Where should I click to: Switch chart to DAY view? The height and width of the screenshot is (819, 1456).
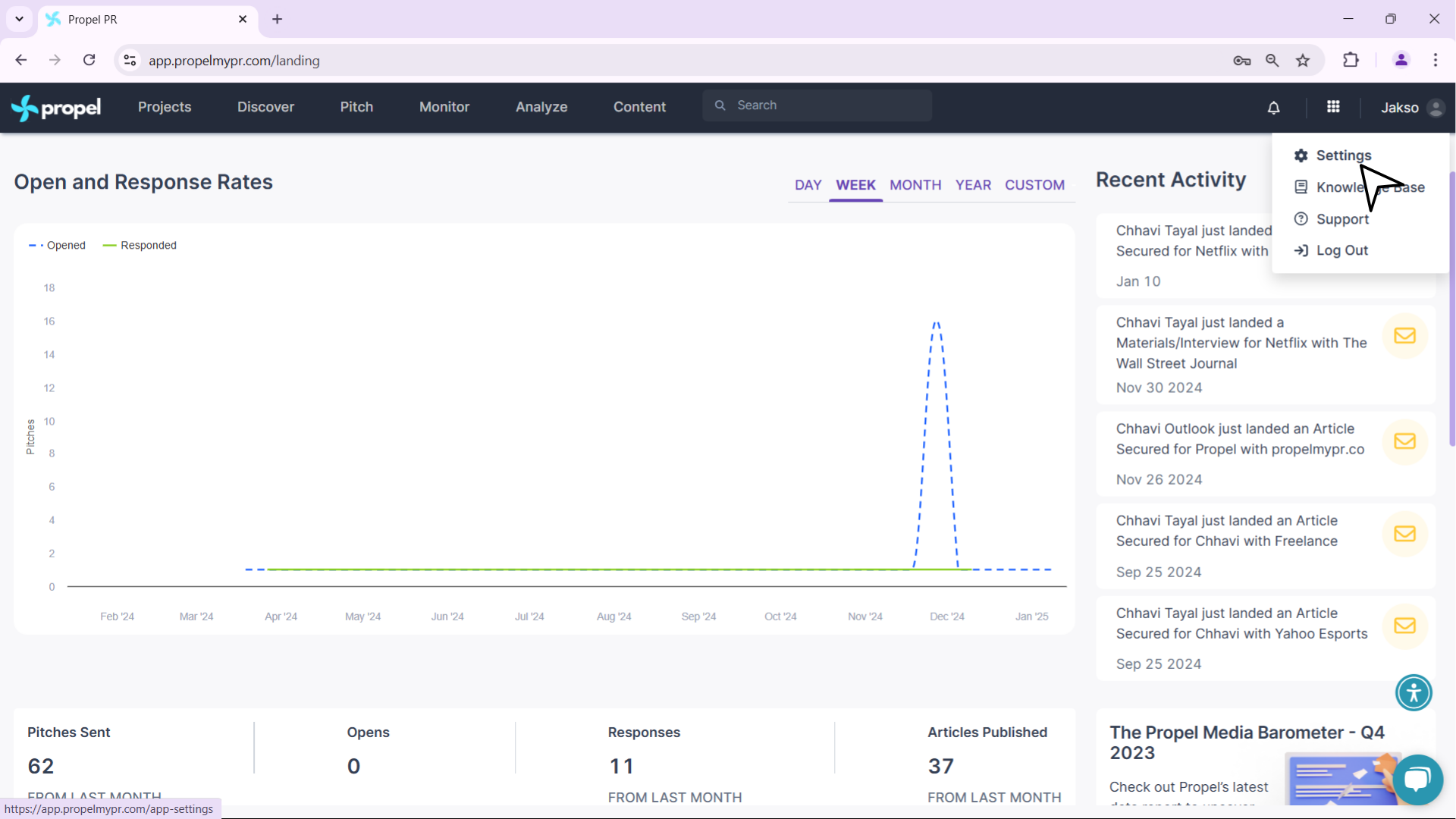[x=808, y=185]
